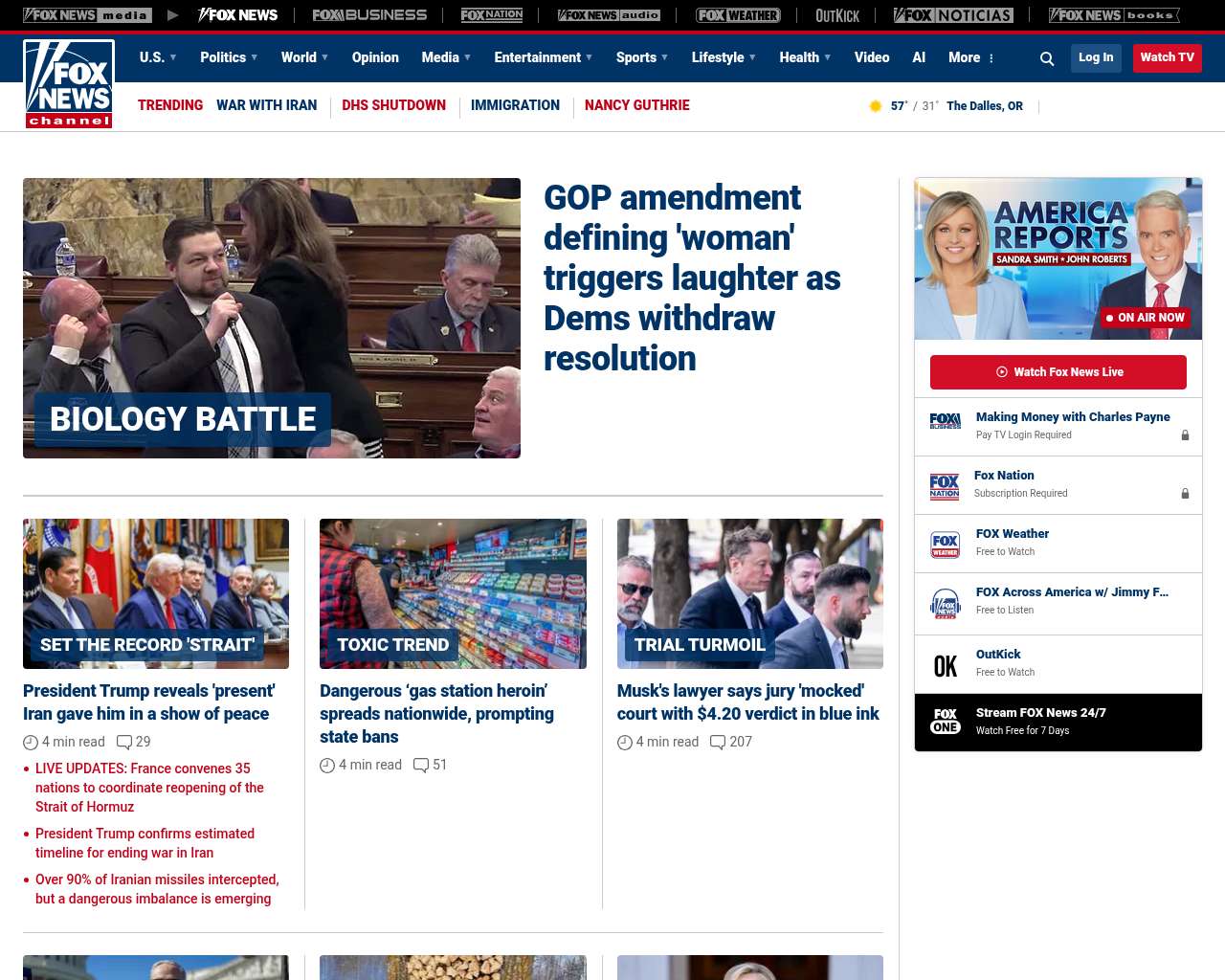The width and height of the screenshot is (1225, 980).
Task: Go to the Opinion section
Action: tap(375, 57)
